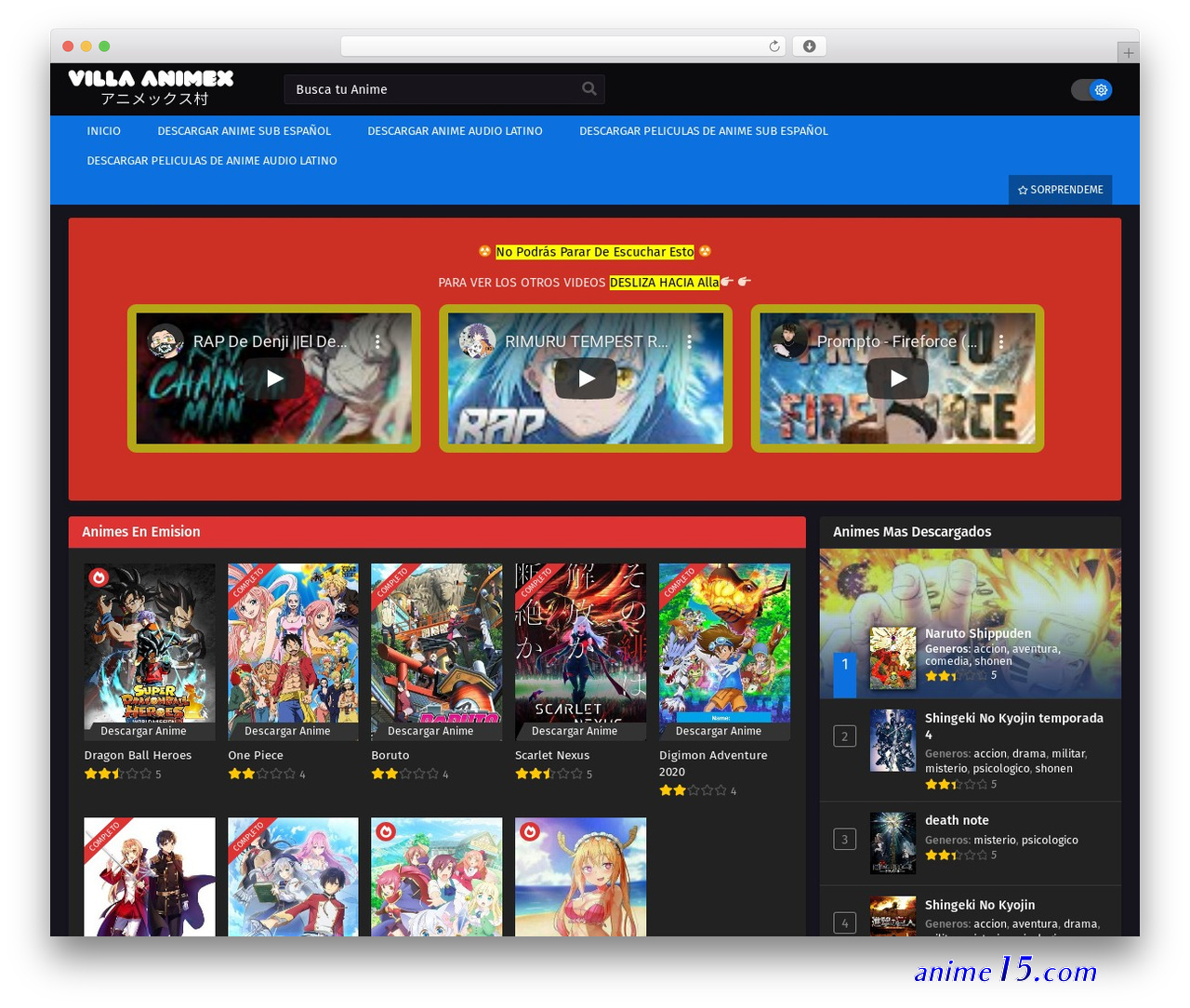Click star rating under Boruto

tap(405, 774)
